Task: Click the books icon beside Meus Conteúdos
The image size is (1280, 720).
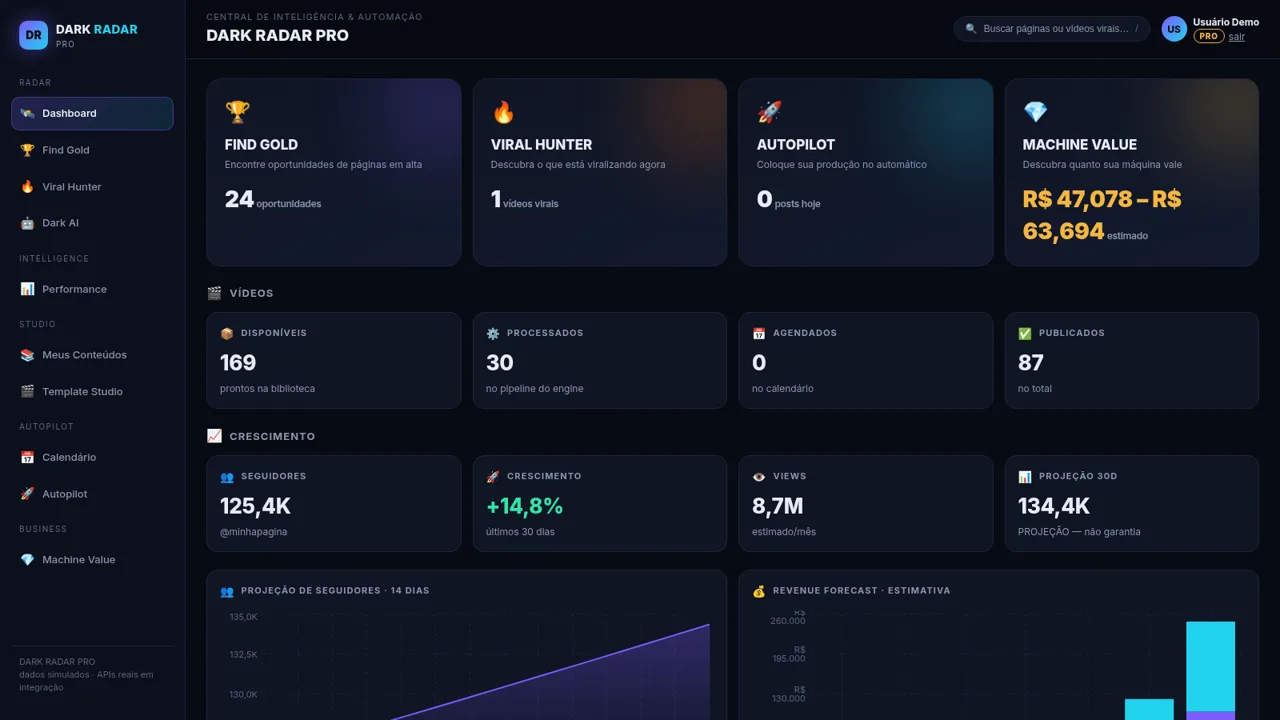Action: pyautogui.click(x=27, y=355)
